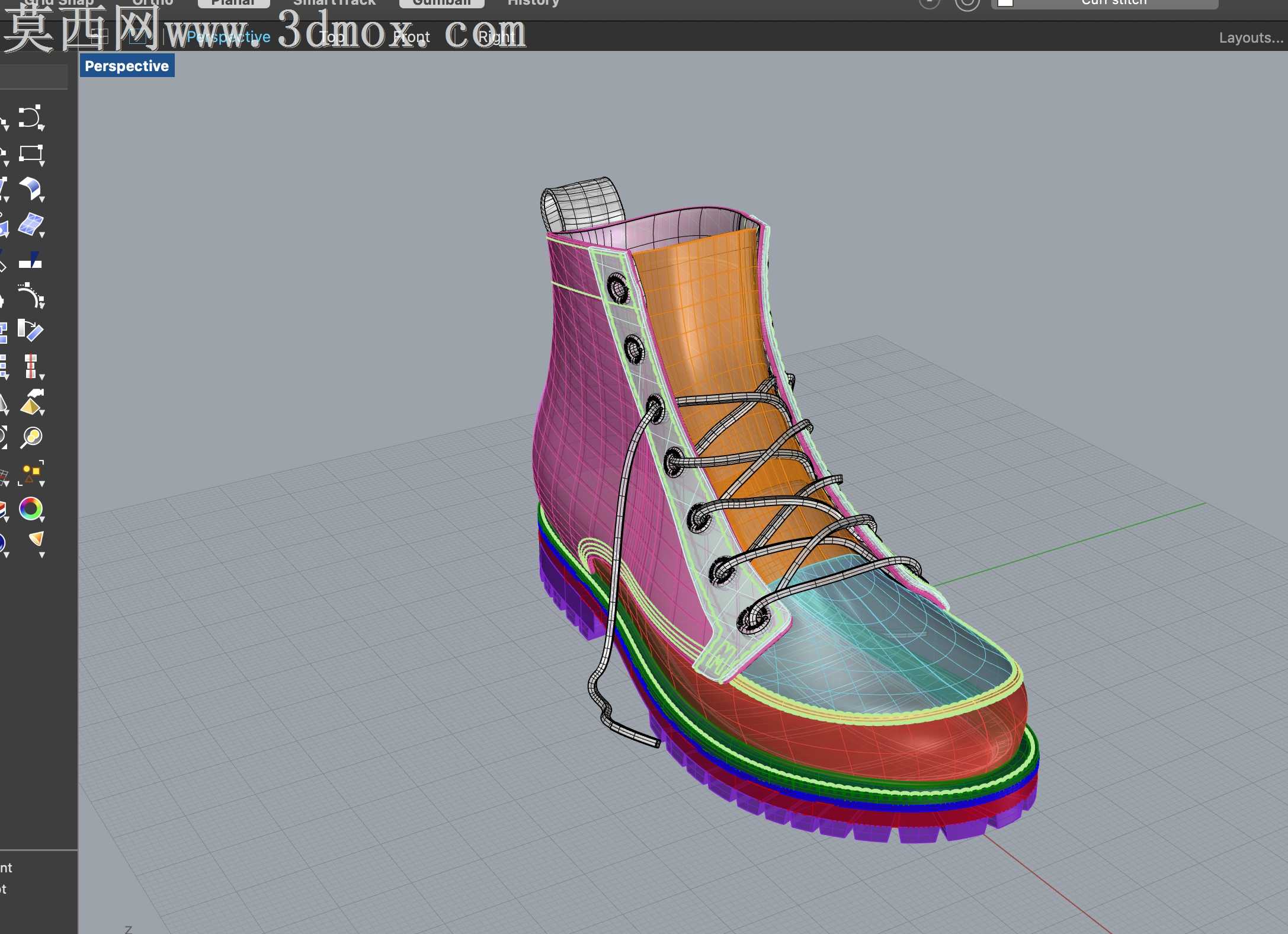Switch to the Right viewport tab
Viewport: 1288px width, 934px height.
(496, 37)
